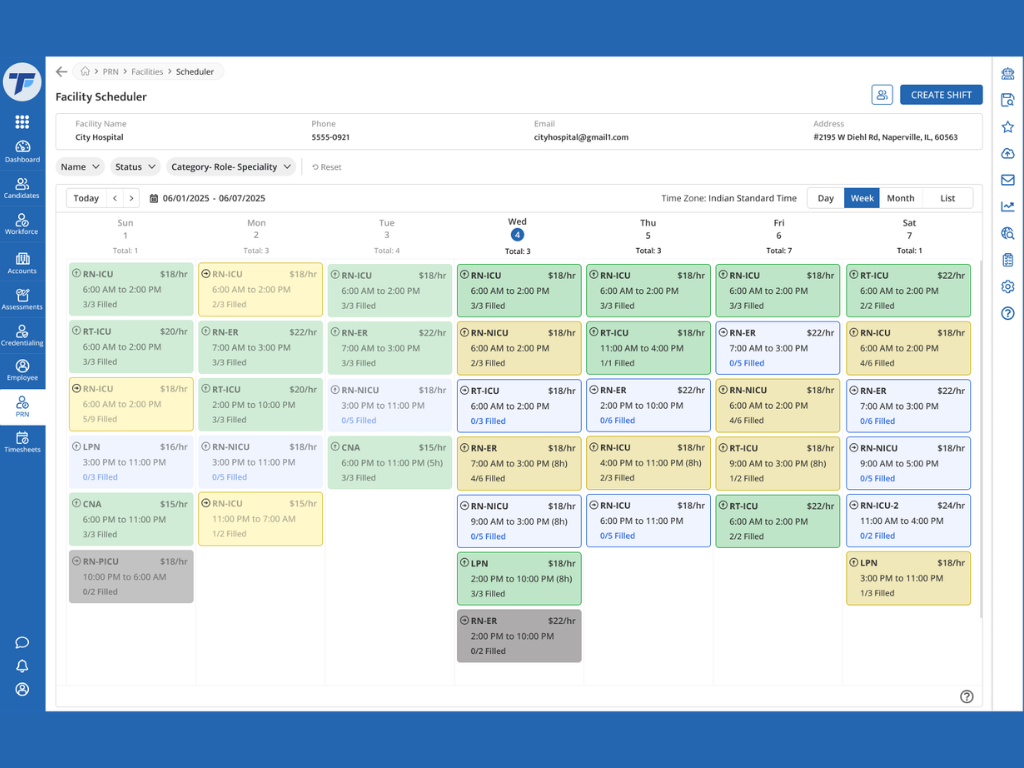Open Category- Role- Speciality dropdown
The width and height of the screenshot is (1024, 768).
pyautogui.click(x=231, y=167)
